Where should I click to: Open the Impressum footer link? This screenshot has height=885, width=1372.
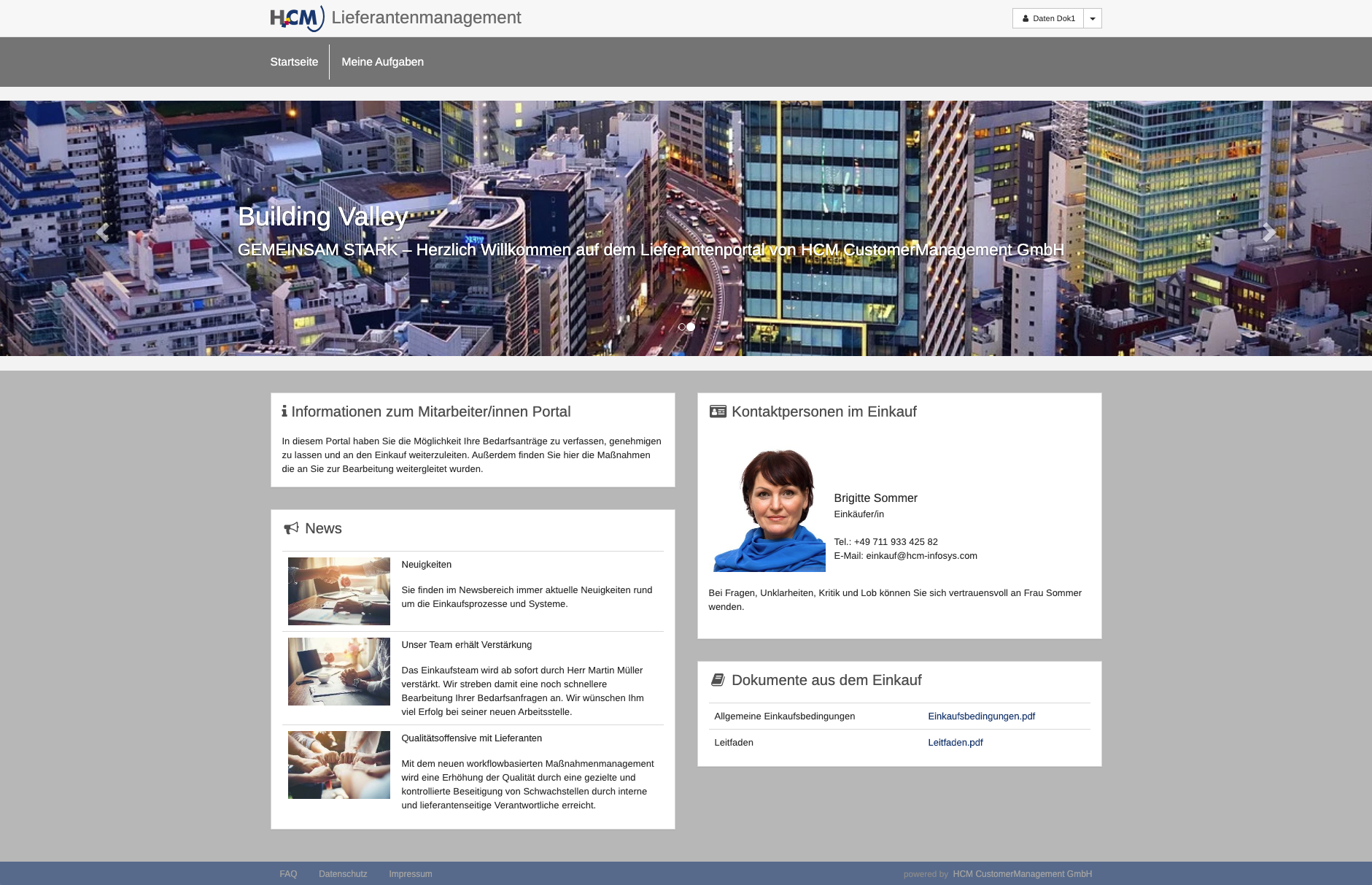pos(410,874)
